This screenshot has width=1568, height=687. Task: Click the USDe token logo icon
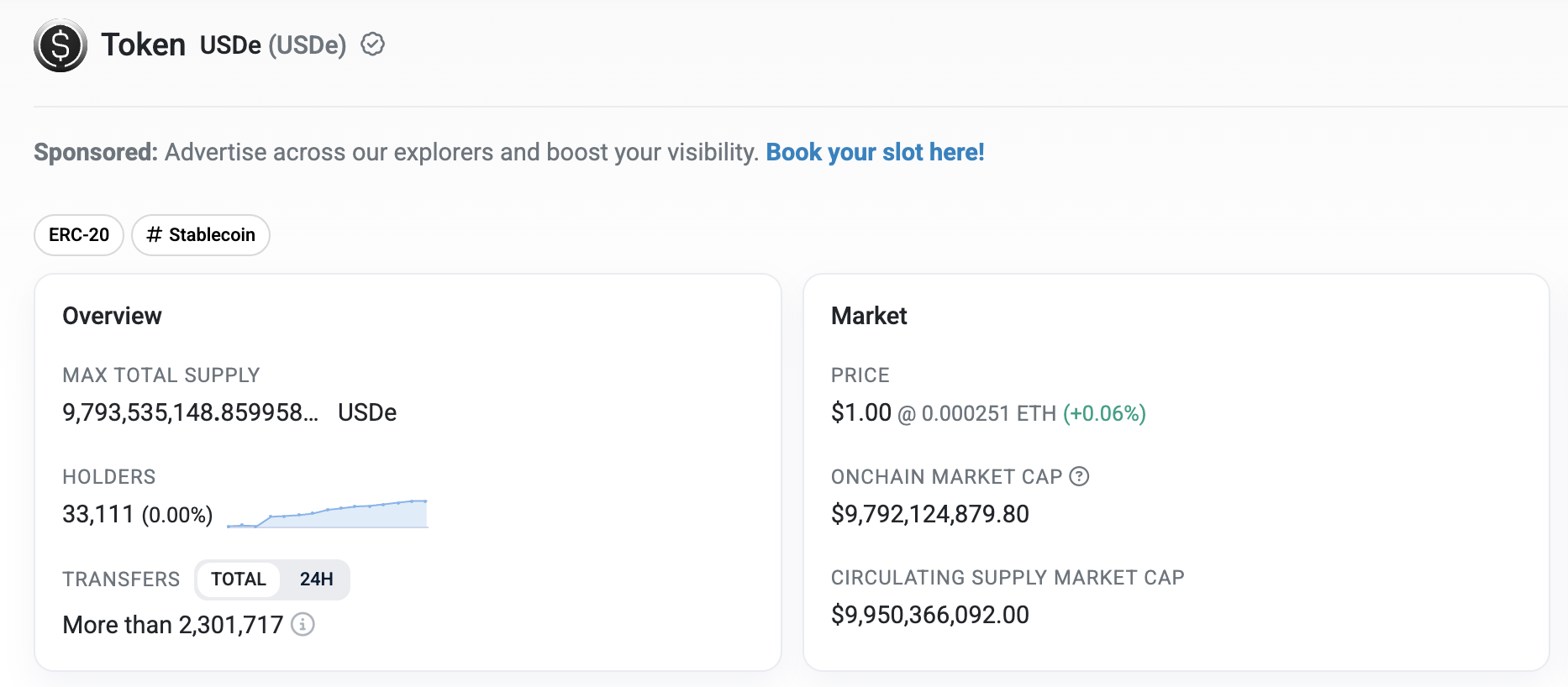(x=61, y=45)
